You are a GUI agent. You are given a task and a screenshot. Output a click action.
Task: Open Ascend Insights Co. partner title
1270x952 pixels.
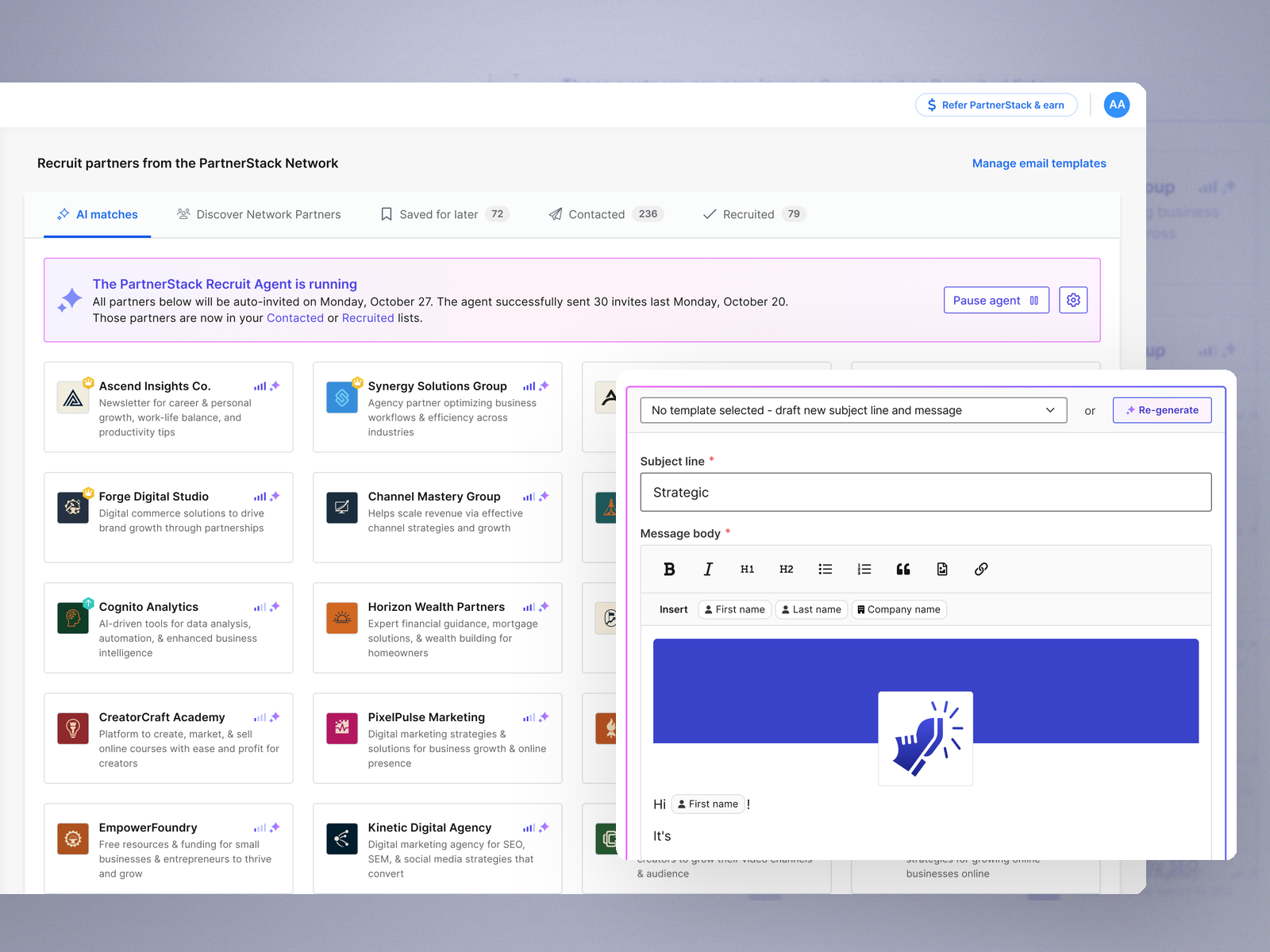tap(155, 386)
